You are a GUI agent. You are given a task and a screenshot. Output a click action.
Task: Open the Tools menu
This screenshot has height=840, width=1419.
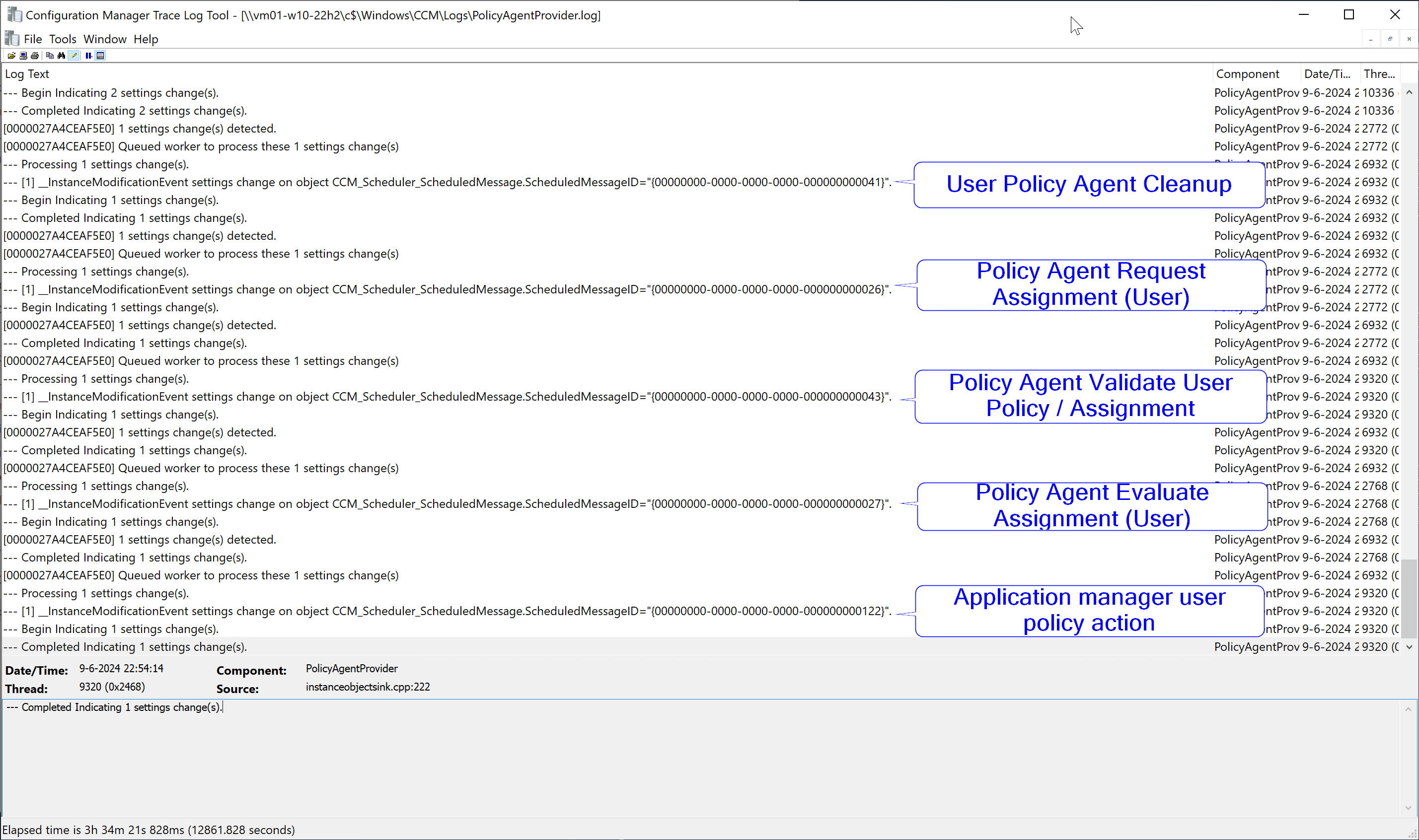pos(62,39)
